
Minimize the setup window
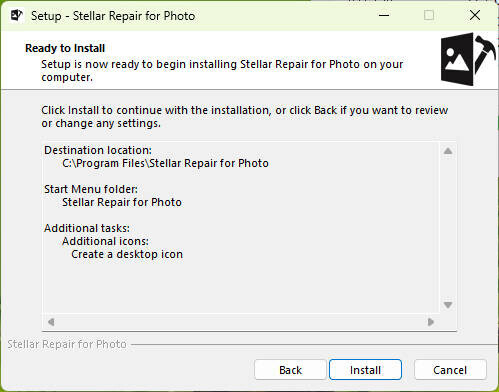click(384, 15)
